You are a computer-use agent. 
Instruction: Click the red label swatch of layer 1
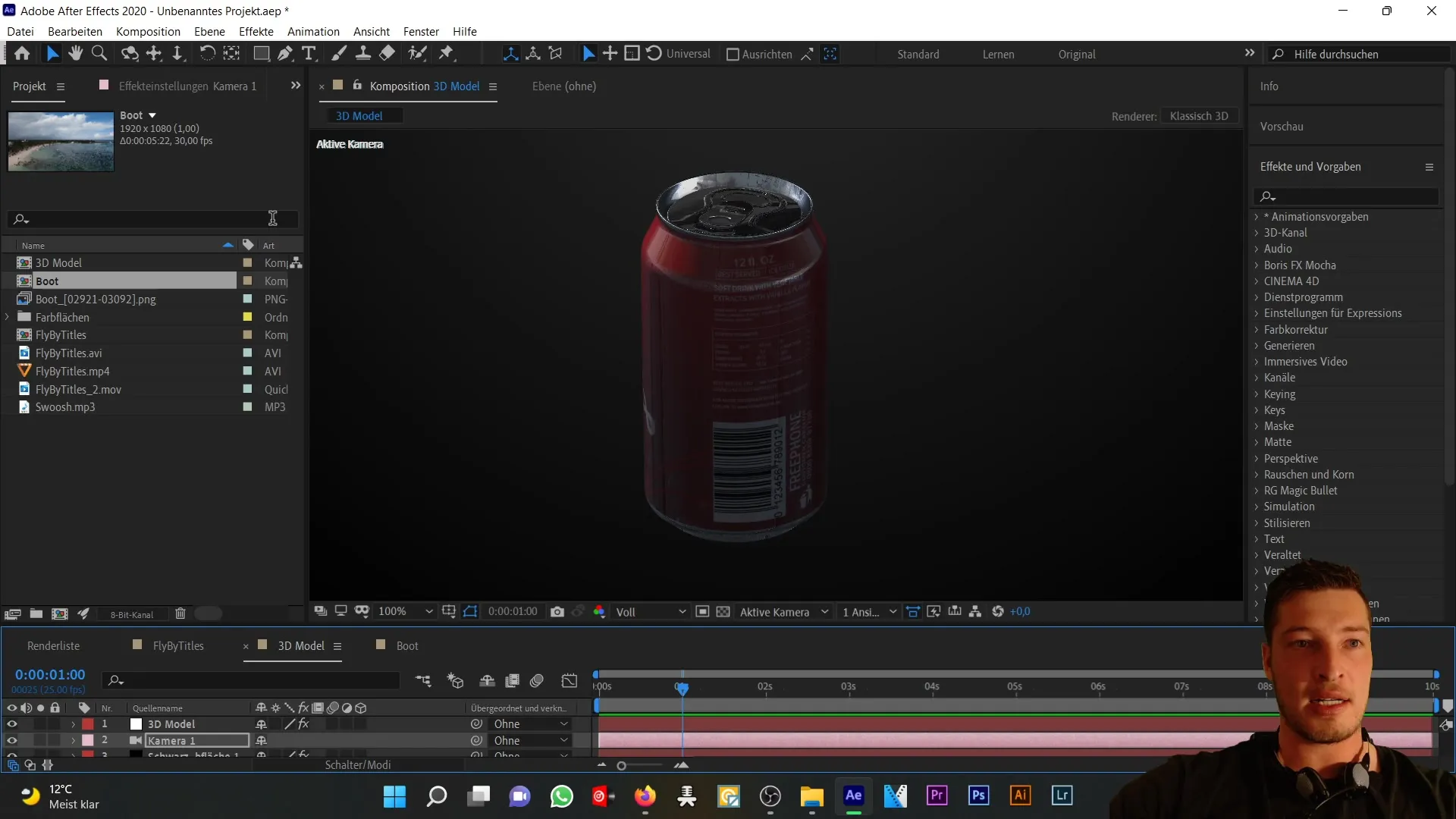pos(88,724)
